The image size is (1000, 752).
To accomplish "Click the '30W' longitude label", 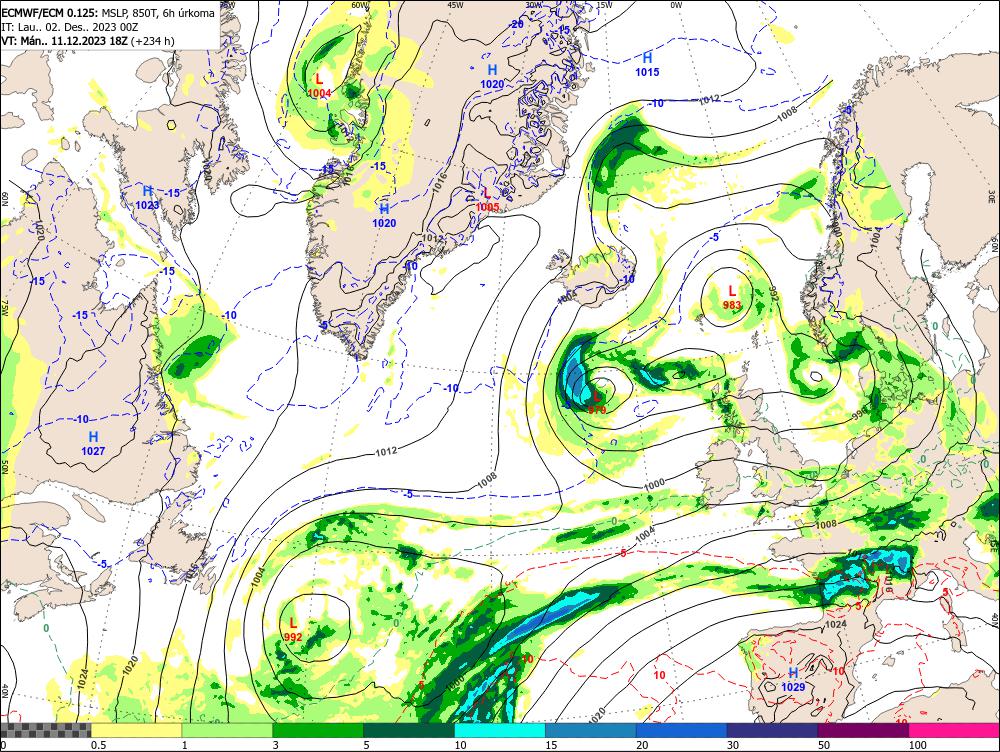I will tap(533, 5).
